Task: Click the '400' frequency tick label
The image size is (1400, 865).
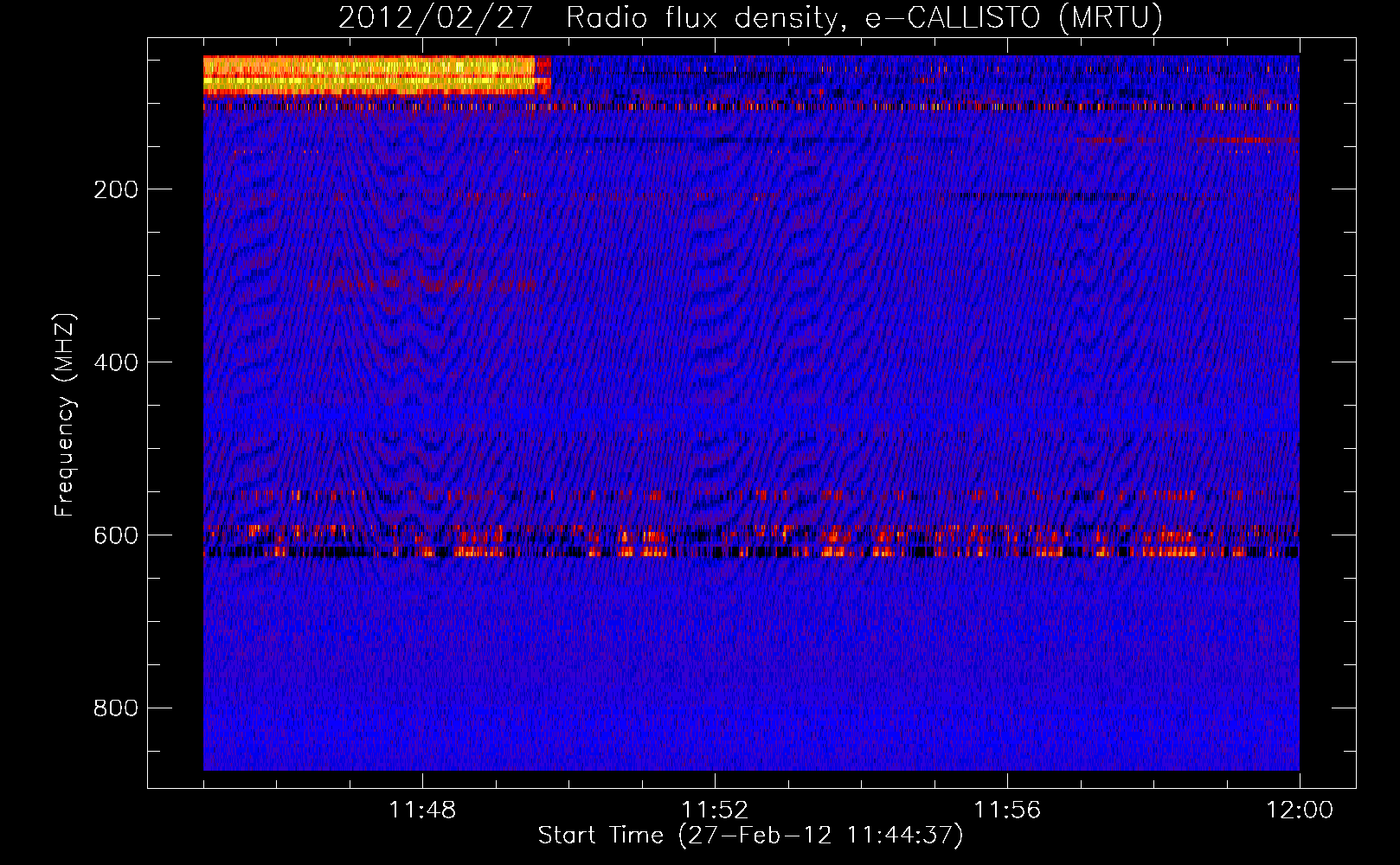Action: (x=116, y=362)
